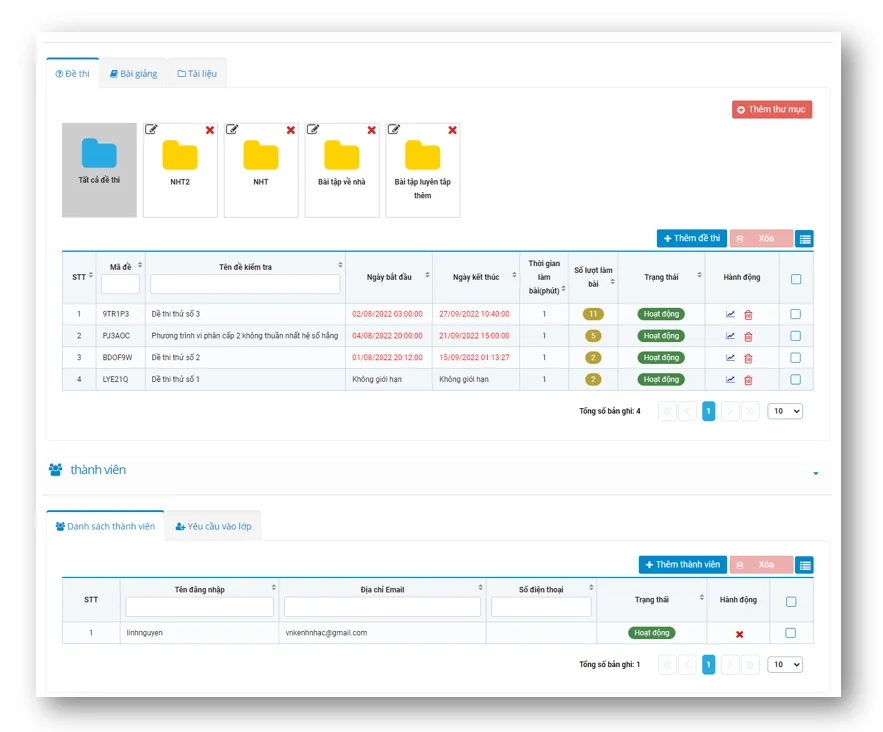Remove member linhnguyen with red X
883x732 pixels.
739,634
